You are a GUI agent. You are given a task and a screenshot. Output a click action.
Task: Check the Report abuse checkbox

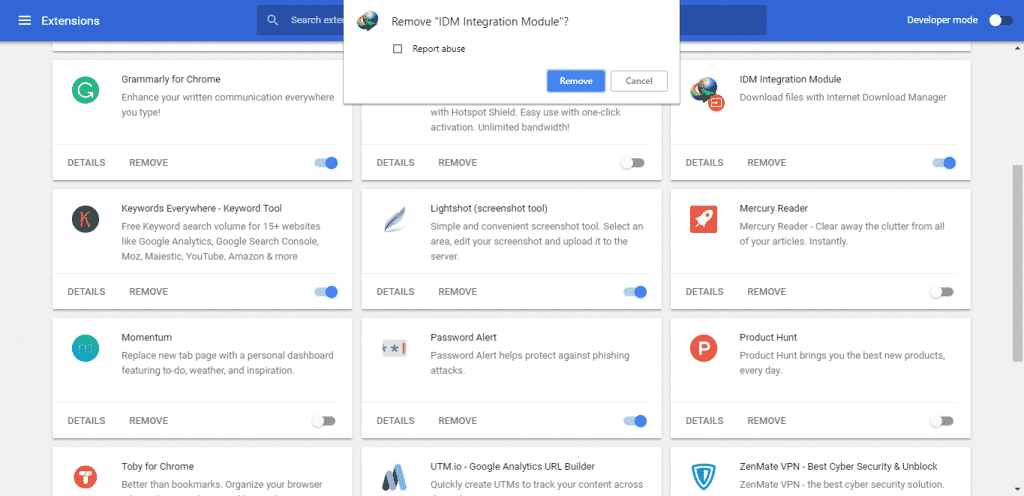(398, 49)
